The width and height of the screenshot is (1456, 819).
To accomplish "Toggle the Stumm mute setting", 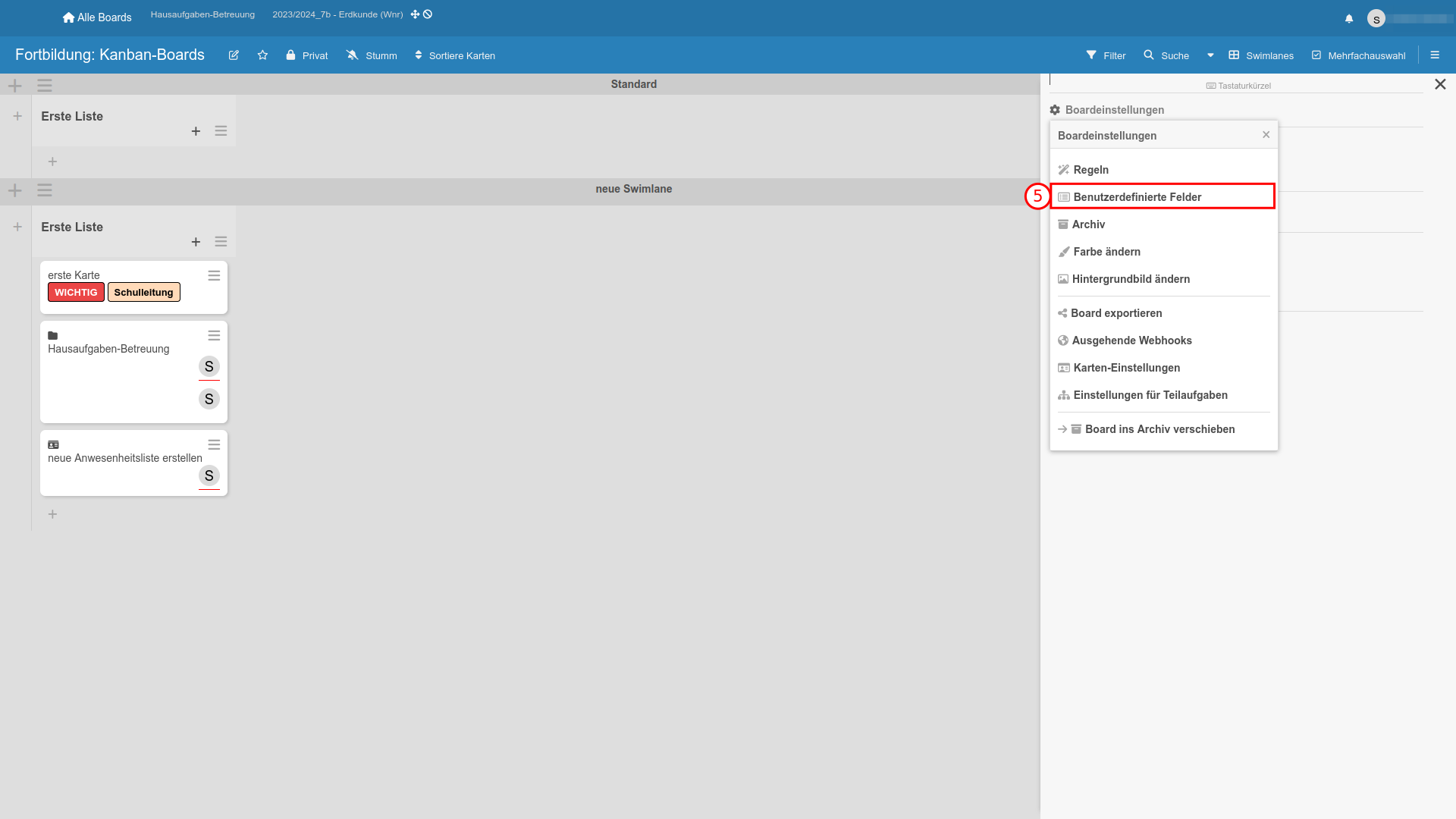I will point(372,55).
